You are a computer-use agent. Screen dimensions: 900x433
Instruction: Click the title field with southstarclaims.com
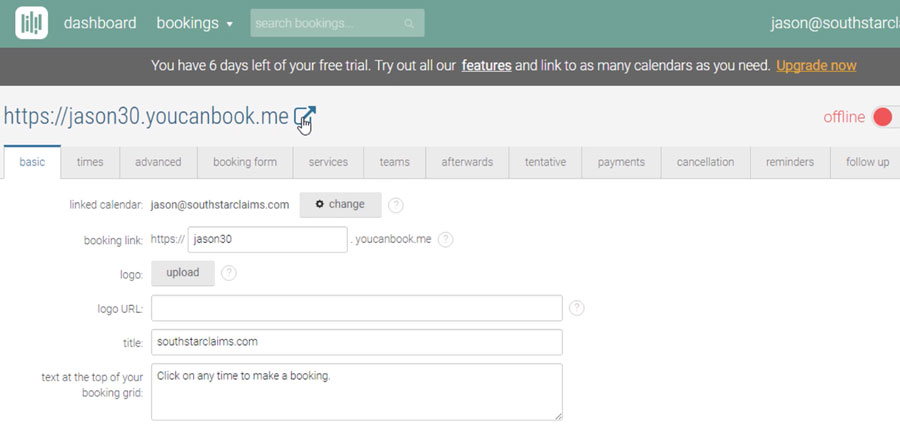pos(357,342)
